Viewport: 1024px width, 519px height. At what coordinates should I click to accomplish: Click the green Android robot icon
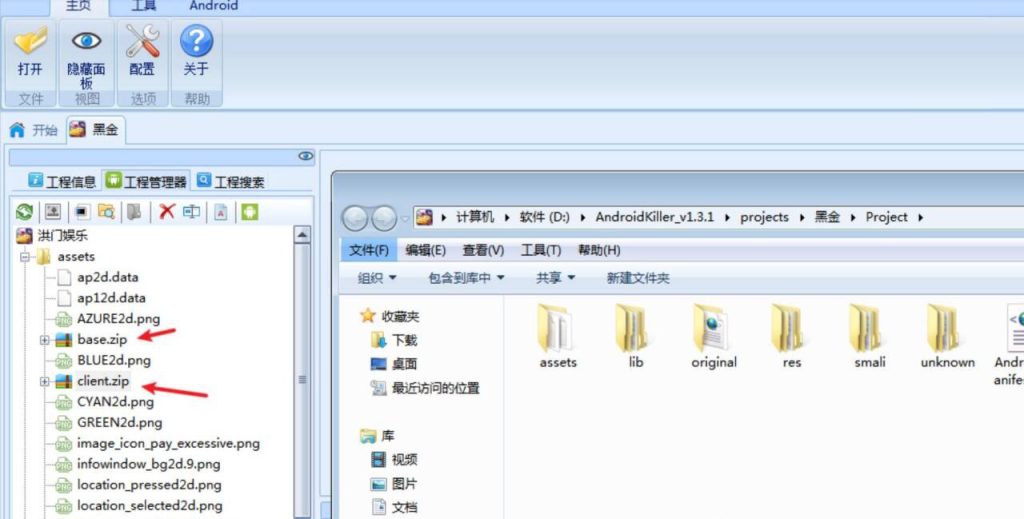coord(249,212)
